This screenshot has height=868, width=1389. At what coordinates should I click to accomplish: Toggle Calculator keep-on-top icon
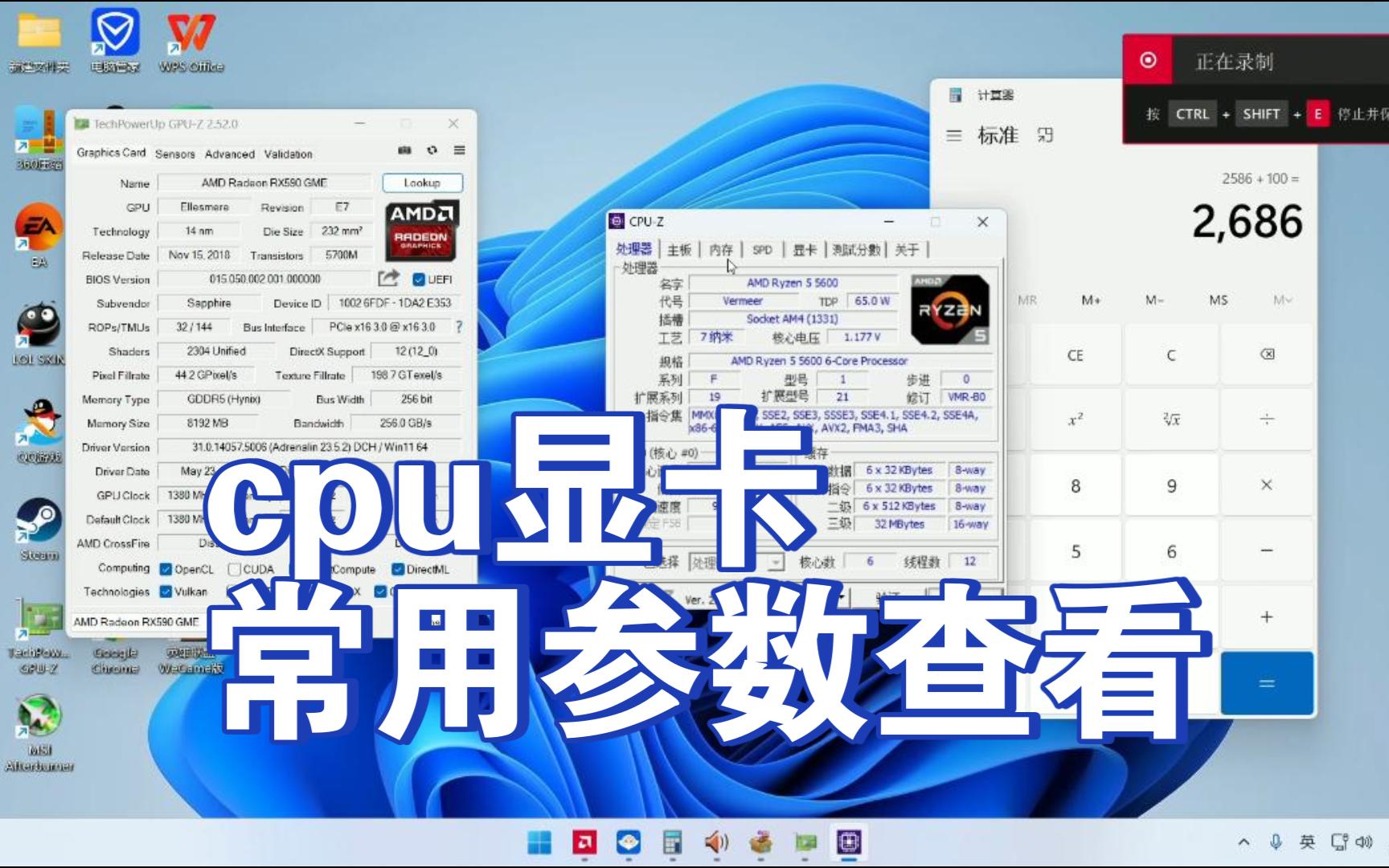coord(1045,135)
